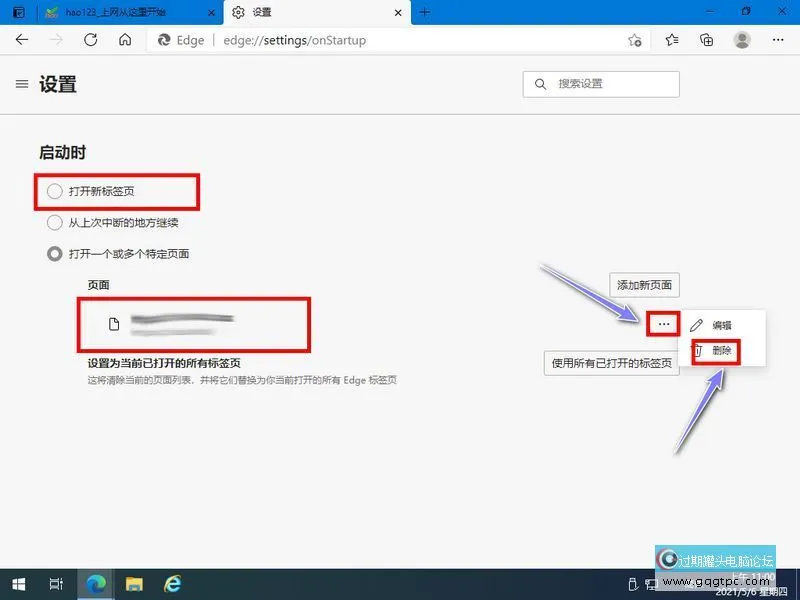Open the page options ... menu
The image size is (800, 600).
(664, 324)
